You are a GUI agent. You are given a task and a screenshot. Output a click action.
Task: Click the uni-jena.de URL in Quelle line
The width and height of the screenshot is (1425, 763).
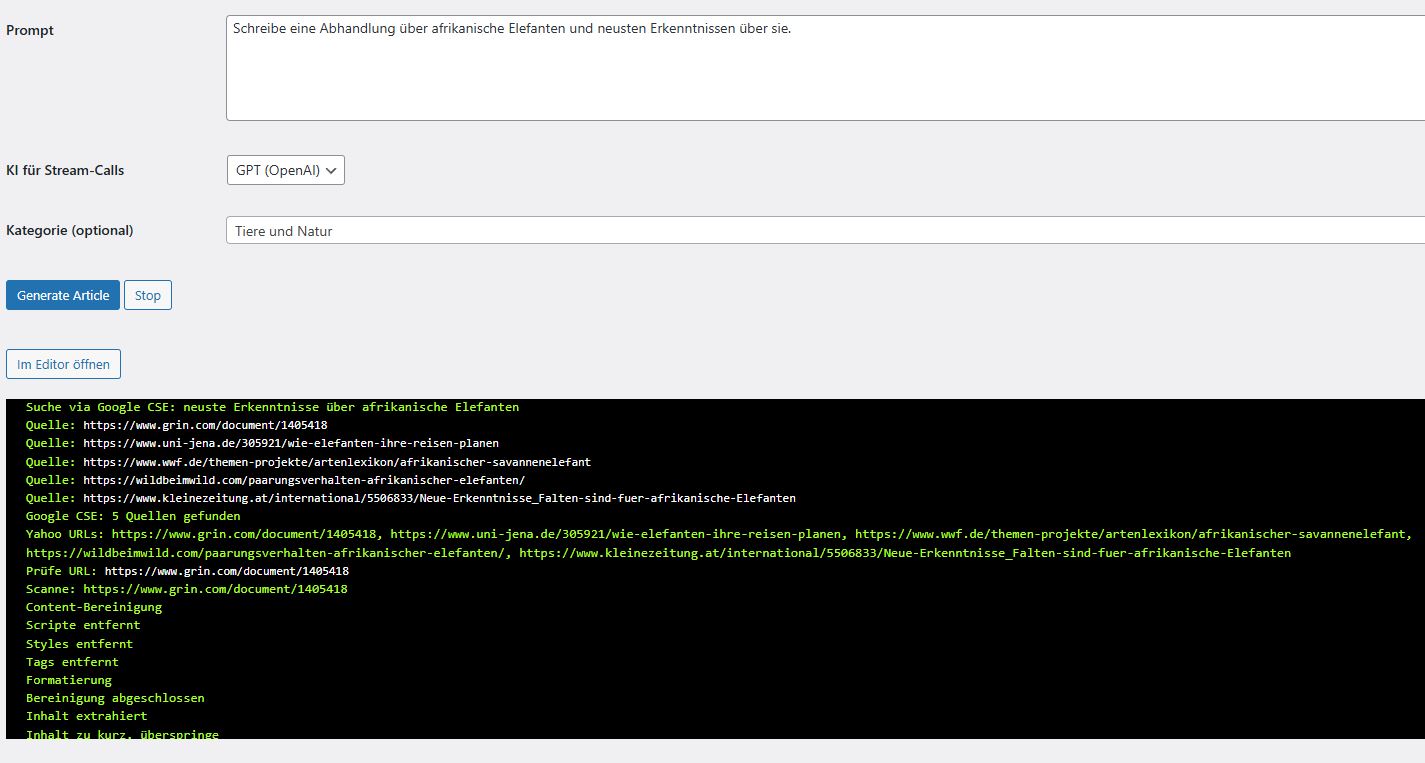(290, 443)
